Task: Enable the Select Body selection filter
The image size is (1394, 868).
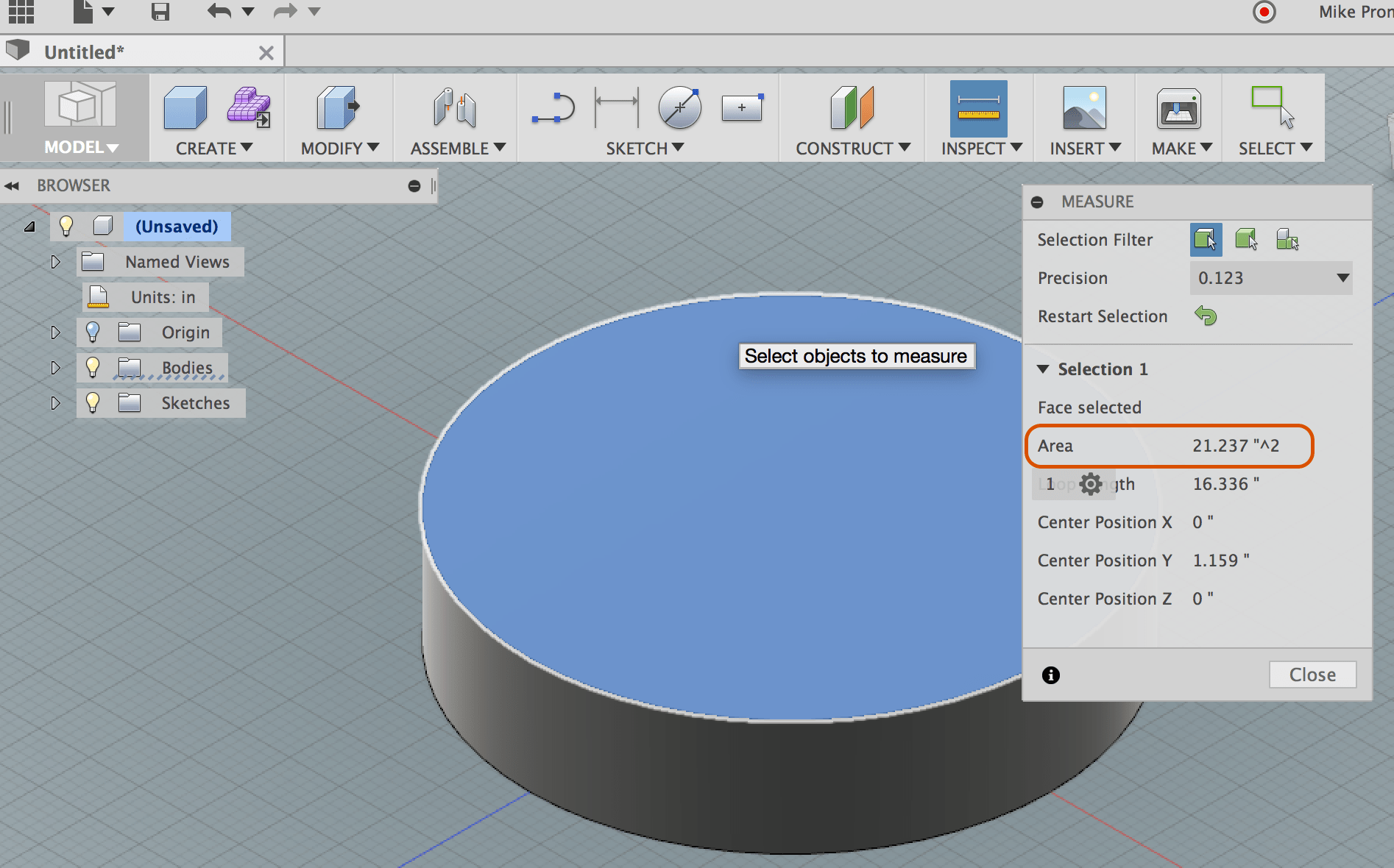Action: [x=1247, y=240]
